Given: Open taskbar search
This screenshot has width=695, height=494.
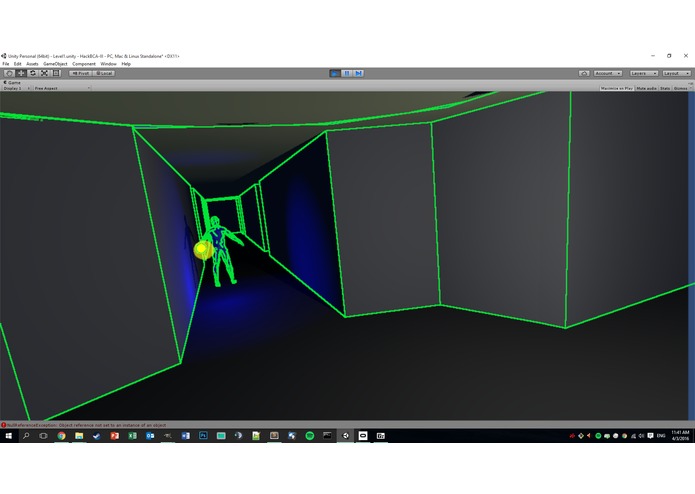Looking at the screenshot, I should pyautogui.click(x=26, y=436).
